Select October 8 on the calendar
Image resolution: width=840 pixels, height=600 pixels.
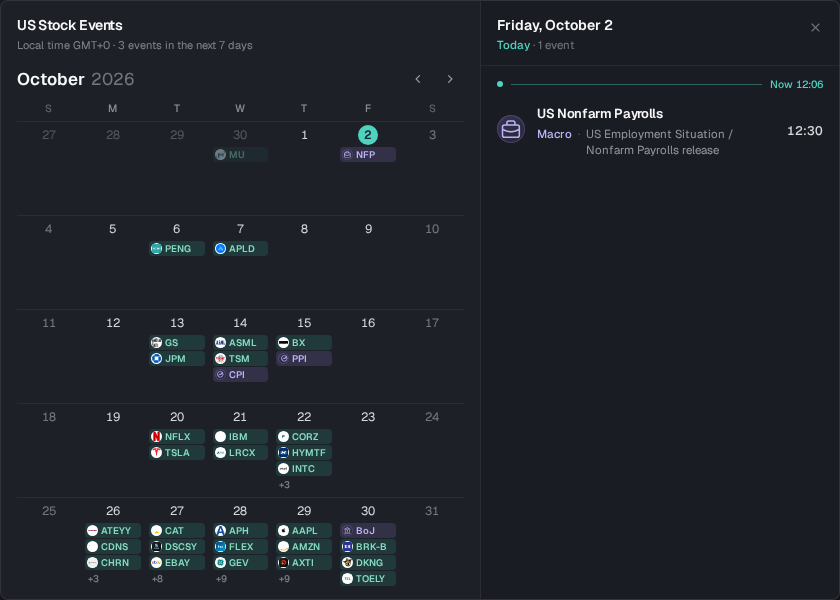pyautogui.click(x=304, y=229)
